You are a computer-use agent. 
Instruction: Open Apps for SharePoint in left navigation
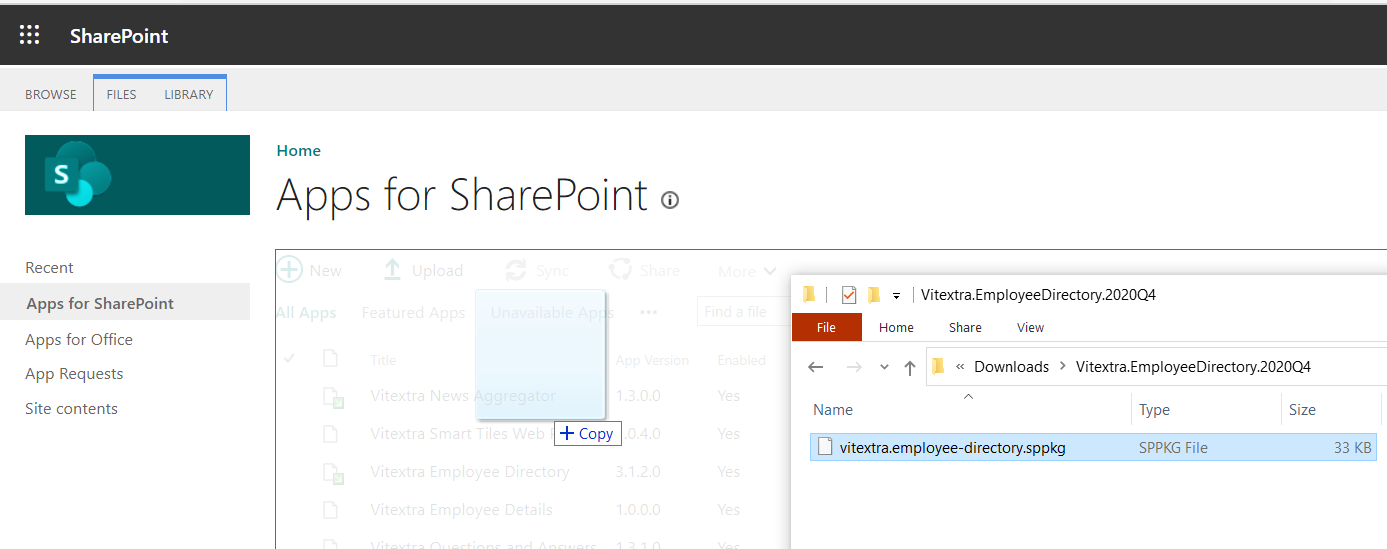(x=100, y=303)
